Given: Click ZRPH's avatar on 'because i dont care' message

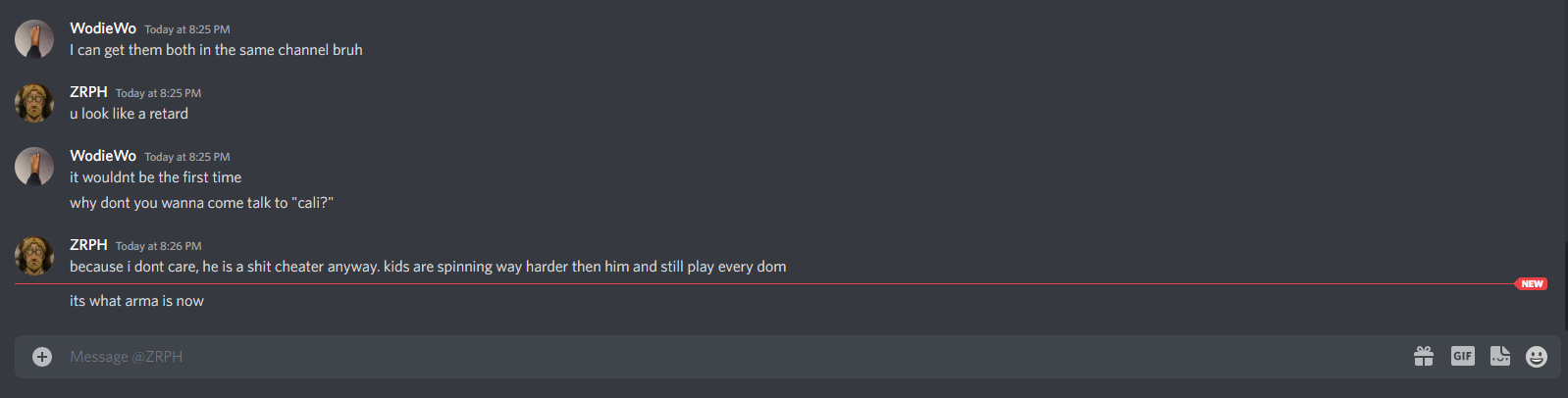Looking at the screenshot, I should pyautogui.click(x=34, y=256).
